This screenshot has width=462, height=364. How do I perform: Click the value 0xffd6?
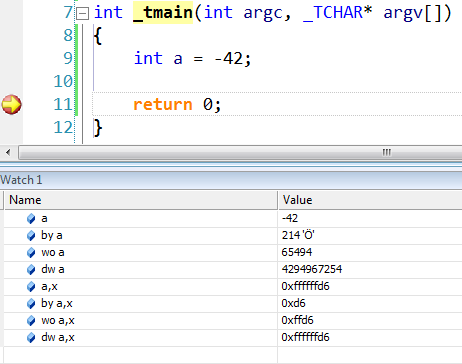297,320
